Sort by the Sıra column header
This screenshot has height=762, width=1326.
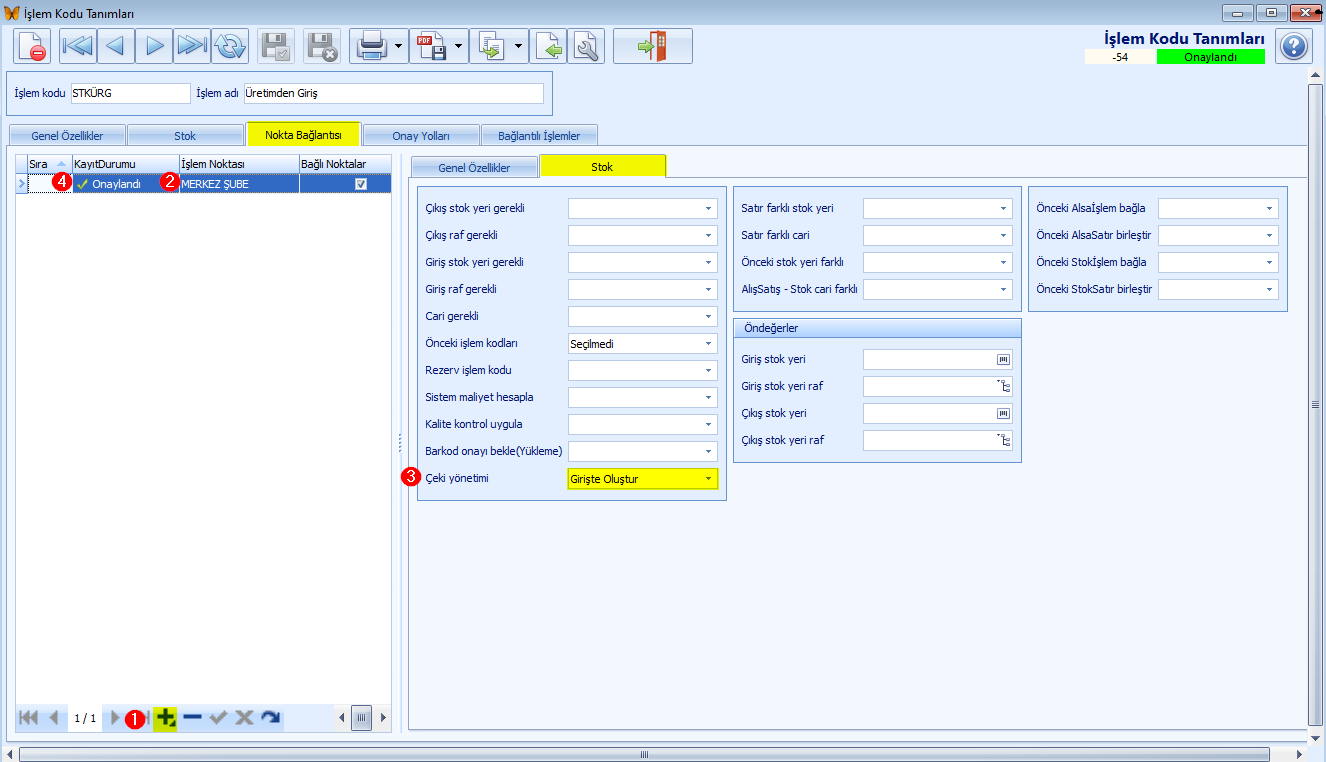49,163
